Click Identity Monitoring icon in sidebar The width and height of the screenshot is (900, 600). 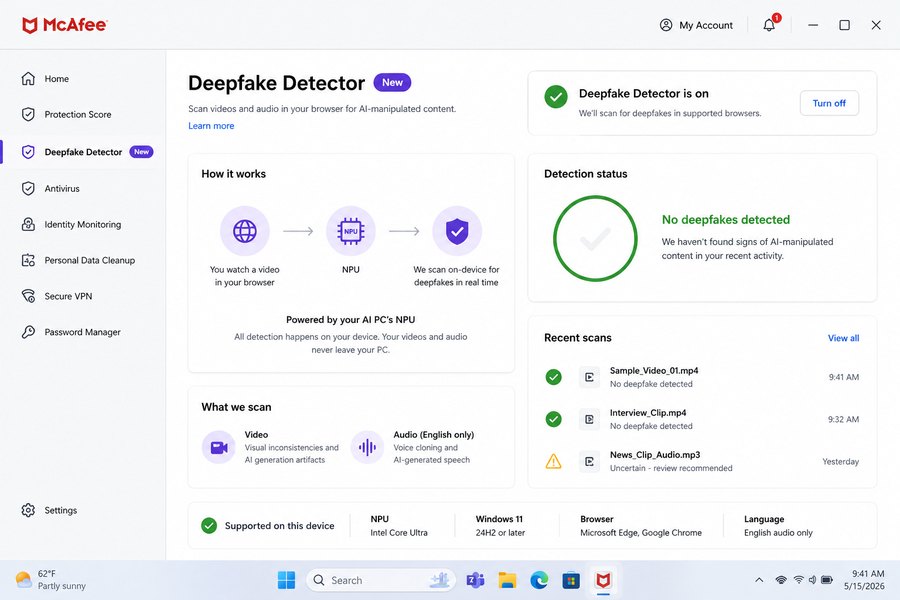pos(28,224)
